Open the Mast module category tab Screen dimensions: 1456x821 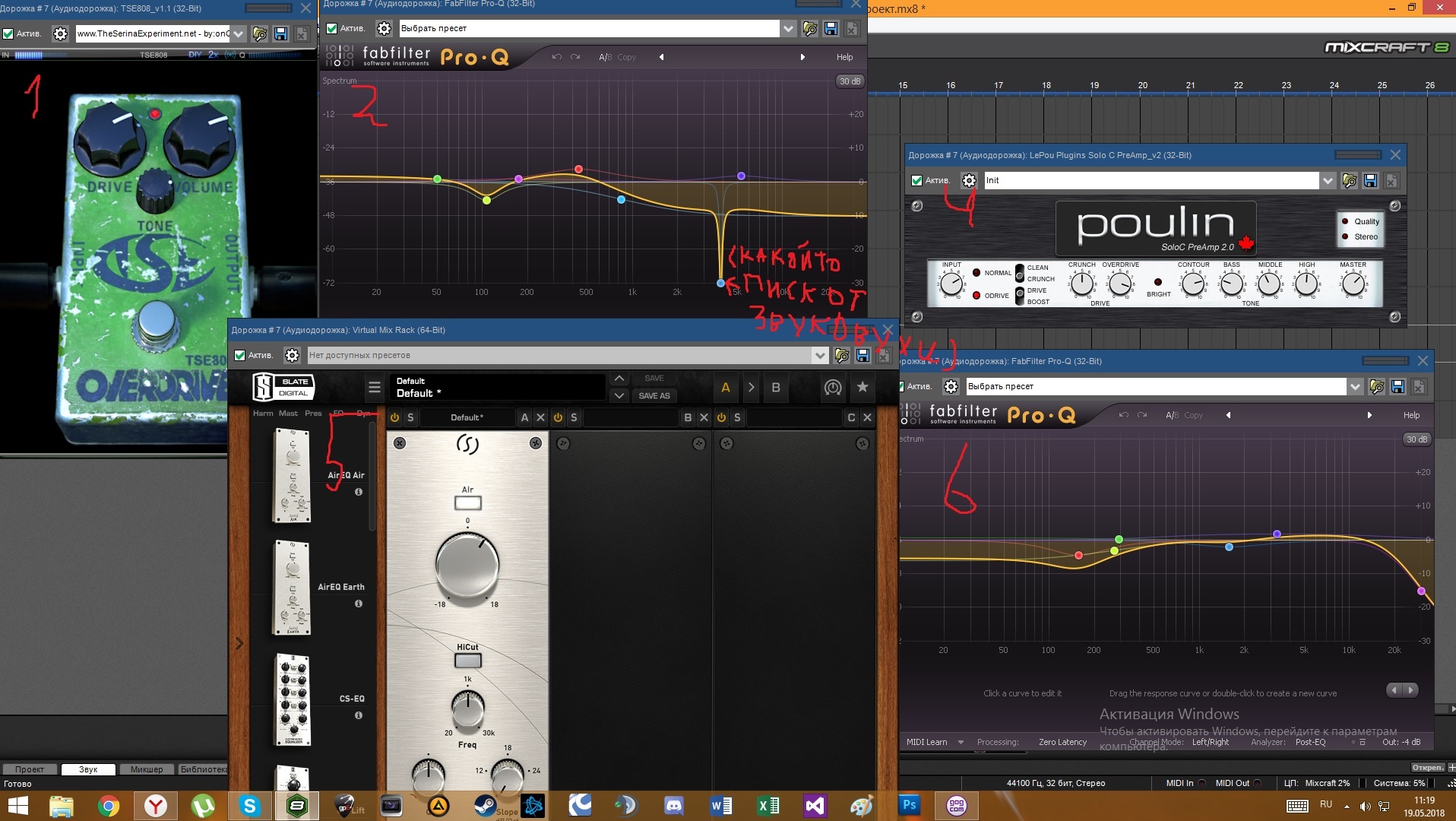(x=288, y=414)
